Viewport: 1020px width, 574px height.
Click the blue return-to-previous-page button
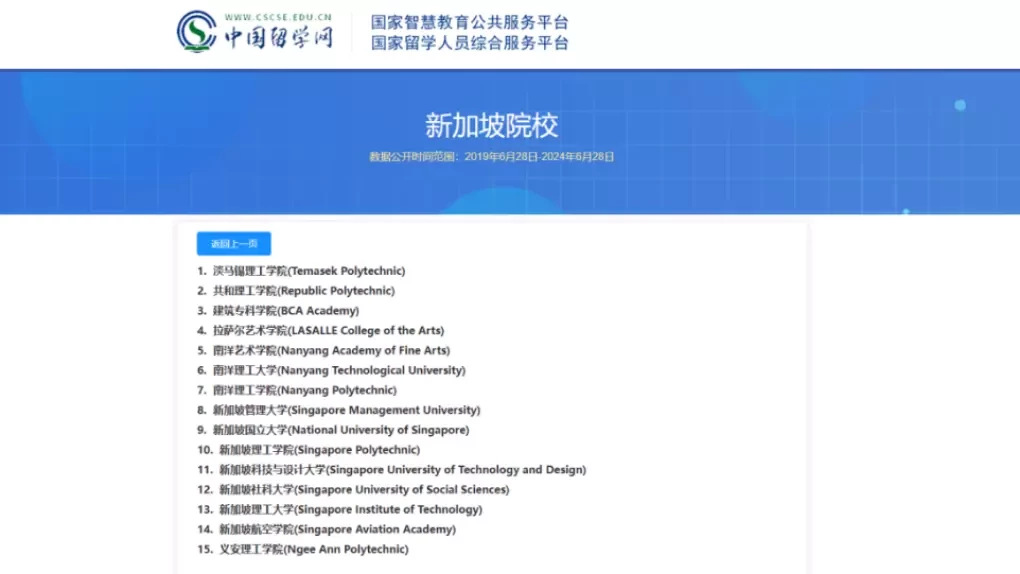point(234,243)
